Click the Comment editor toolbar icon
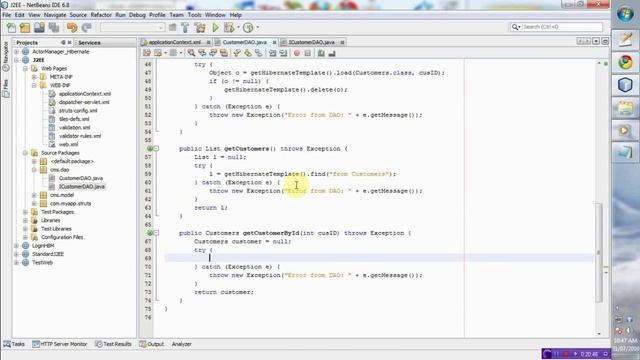Viewport: 640px width, 360px height. [x=321, y=53]
